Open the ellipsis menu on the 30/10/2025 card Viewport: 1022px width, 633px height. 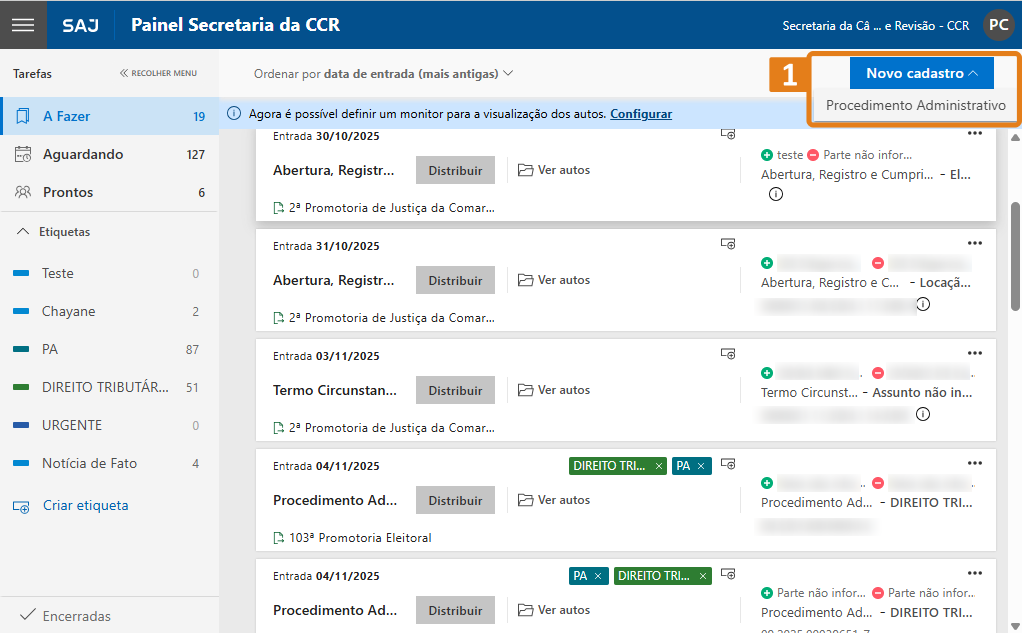[x=975, y=133]
